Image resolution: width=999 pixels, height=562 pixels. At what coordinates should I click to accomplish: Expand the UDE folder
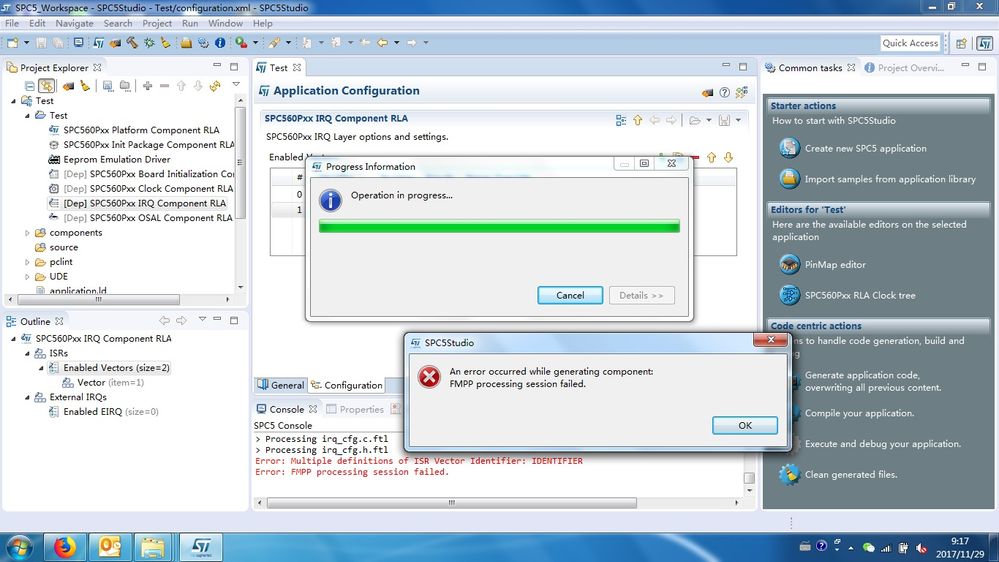(27, 277)
